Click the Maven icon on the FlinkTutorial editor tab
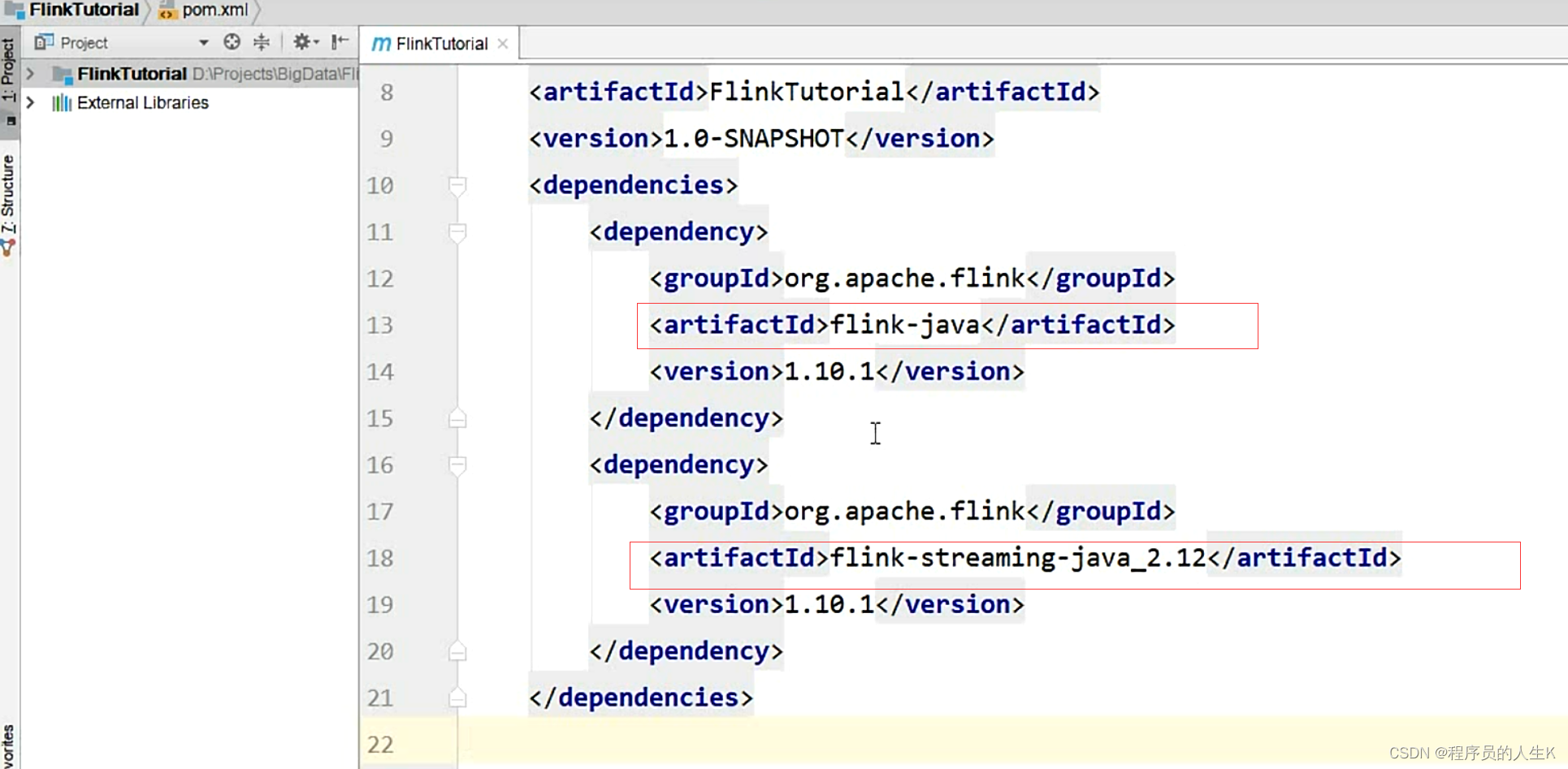The width and height of the screenshot is (1568, 769). pyautogui.click(x=381, y=44)
